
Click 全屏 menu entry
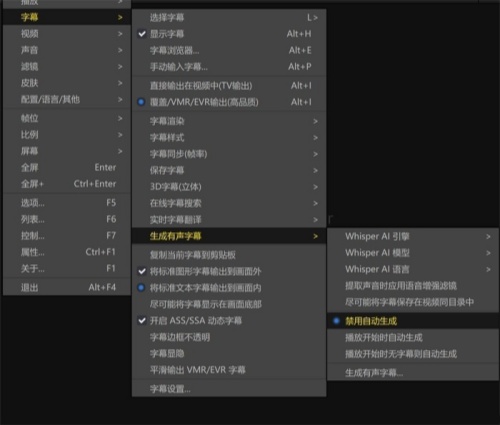coord(67,167)
